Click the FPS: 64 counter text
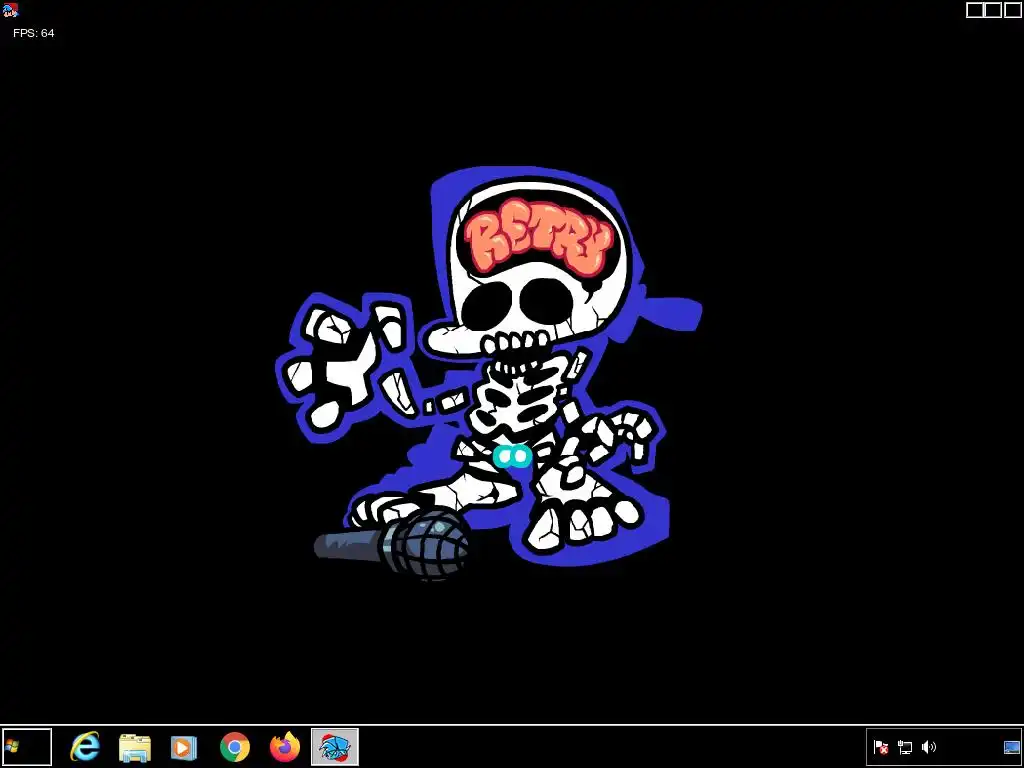Image resolution: width=1024 pixels, height=768 pixels. click(33, 33)
